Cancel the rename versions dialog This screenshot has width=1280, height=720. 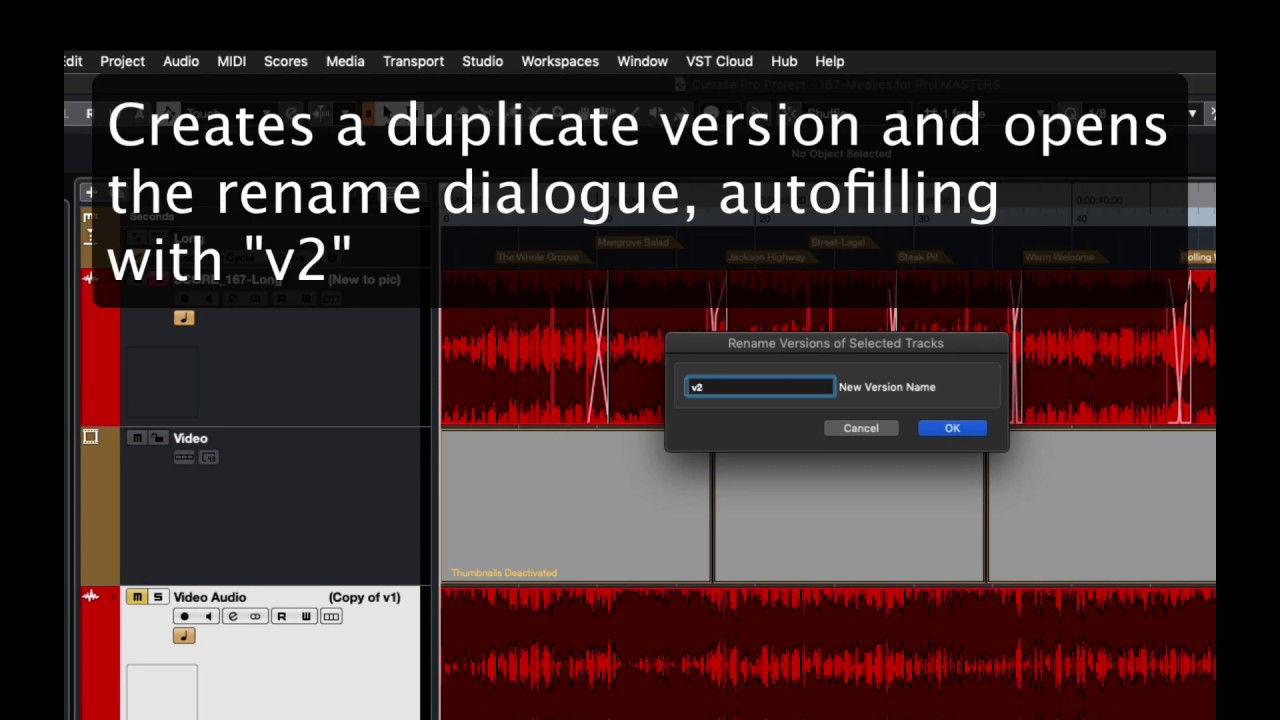click(861, 428)
